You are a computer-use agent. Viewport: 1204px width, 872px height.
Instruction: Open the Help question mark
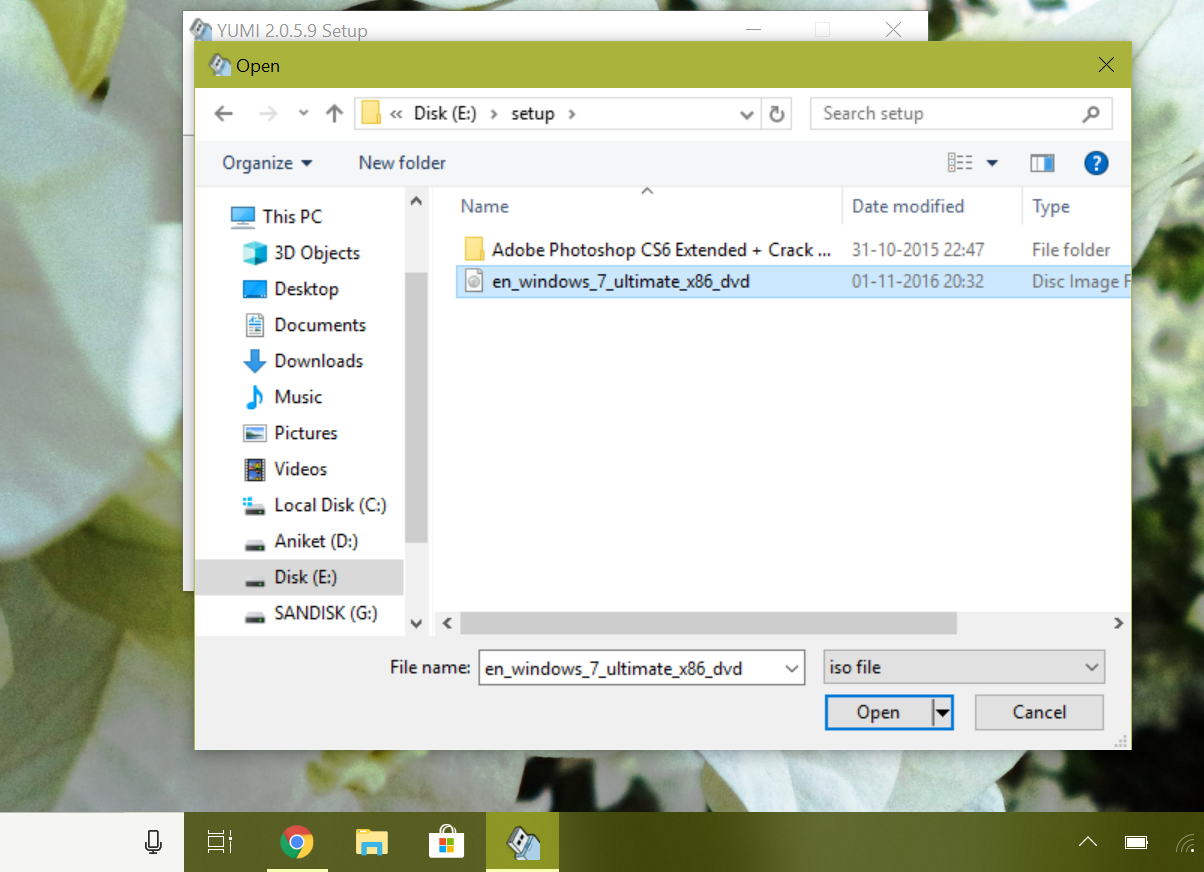pyautogui.click(x=1096, y=163)
